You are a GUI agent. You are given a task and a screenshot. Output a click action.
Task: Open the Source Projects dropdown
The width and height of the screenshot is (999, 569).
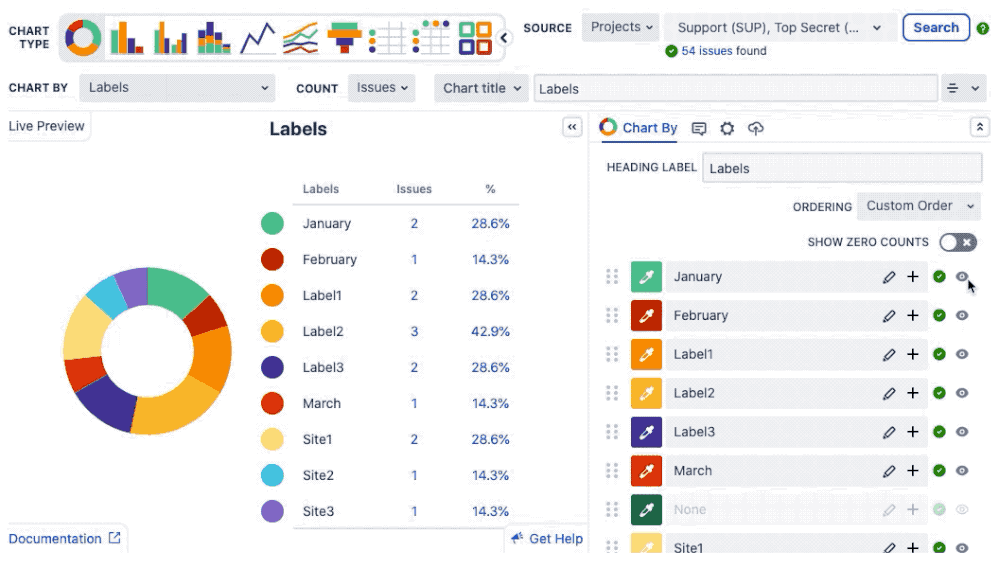click(x=621, y=27)
